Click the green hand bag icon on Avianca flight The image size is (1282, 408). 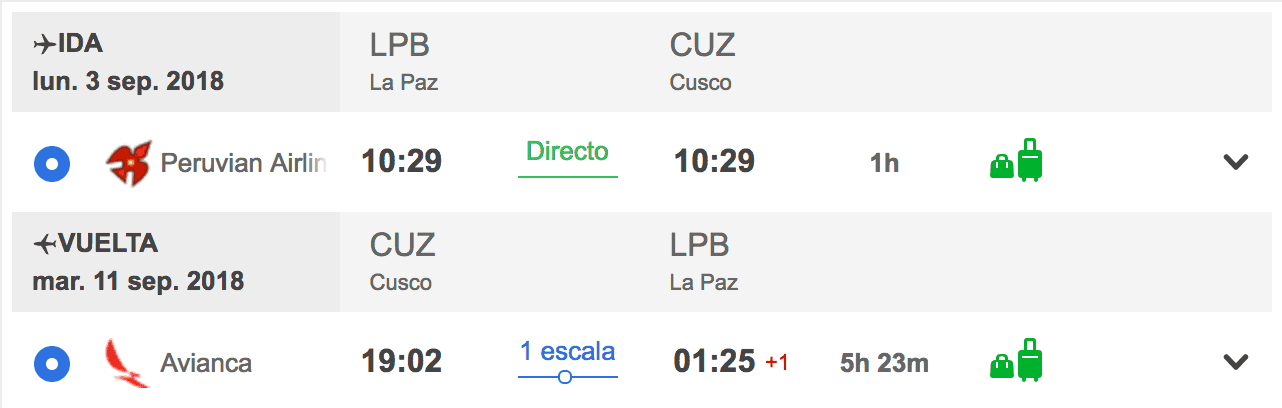pyautogui.click(x=1001, y=368)
